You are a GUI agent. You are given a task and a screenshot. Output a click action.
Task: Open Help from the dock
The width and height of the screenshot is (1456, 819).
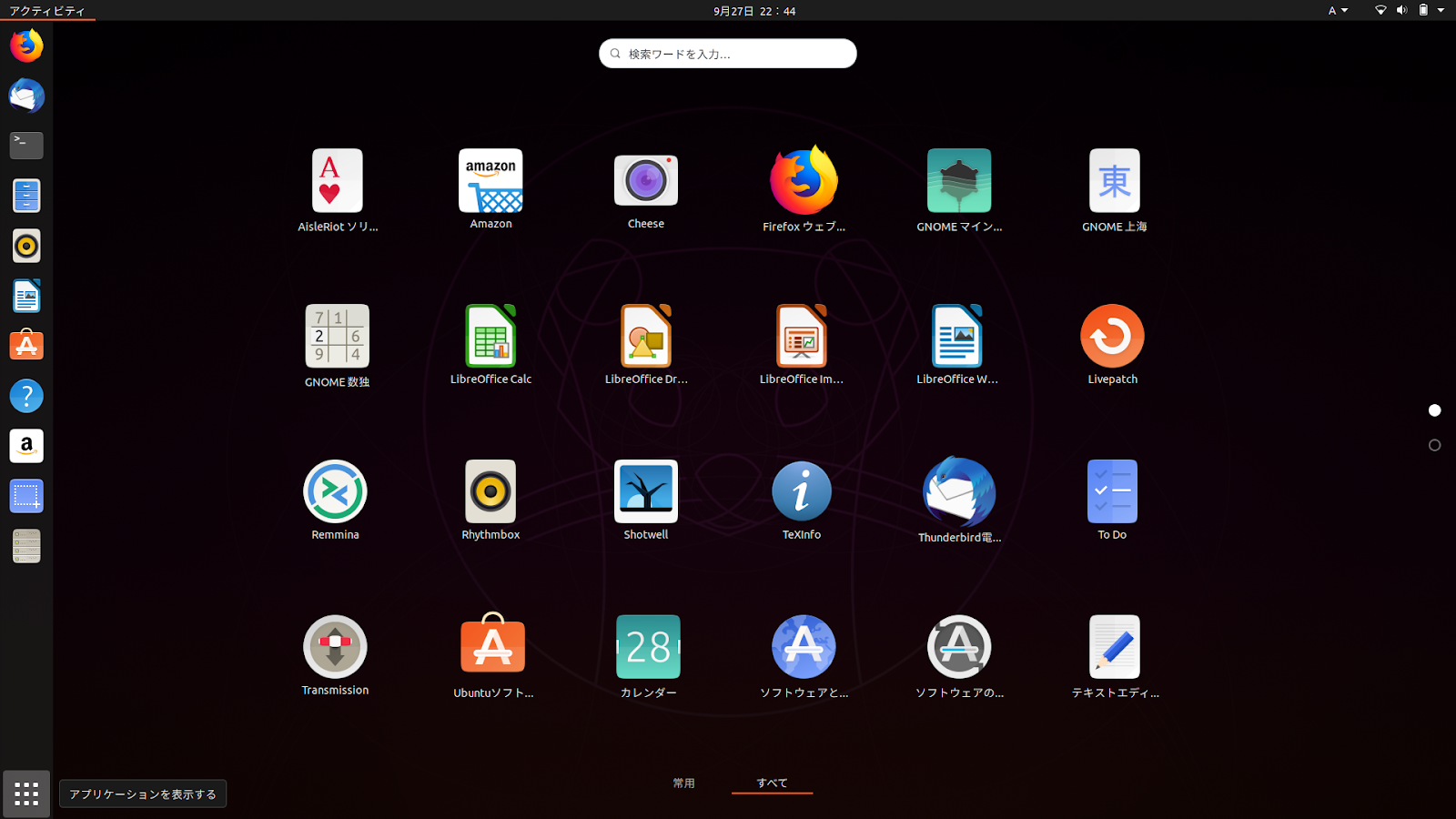coord(26,396)
